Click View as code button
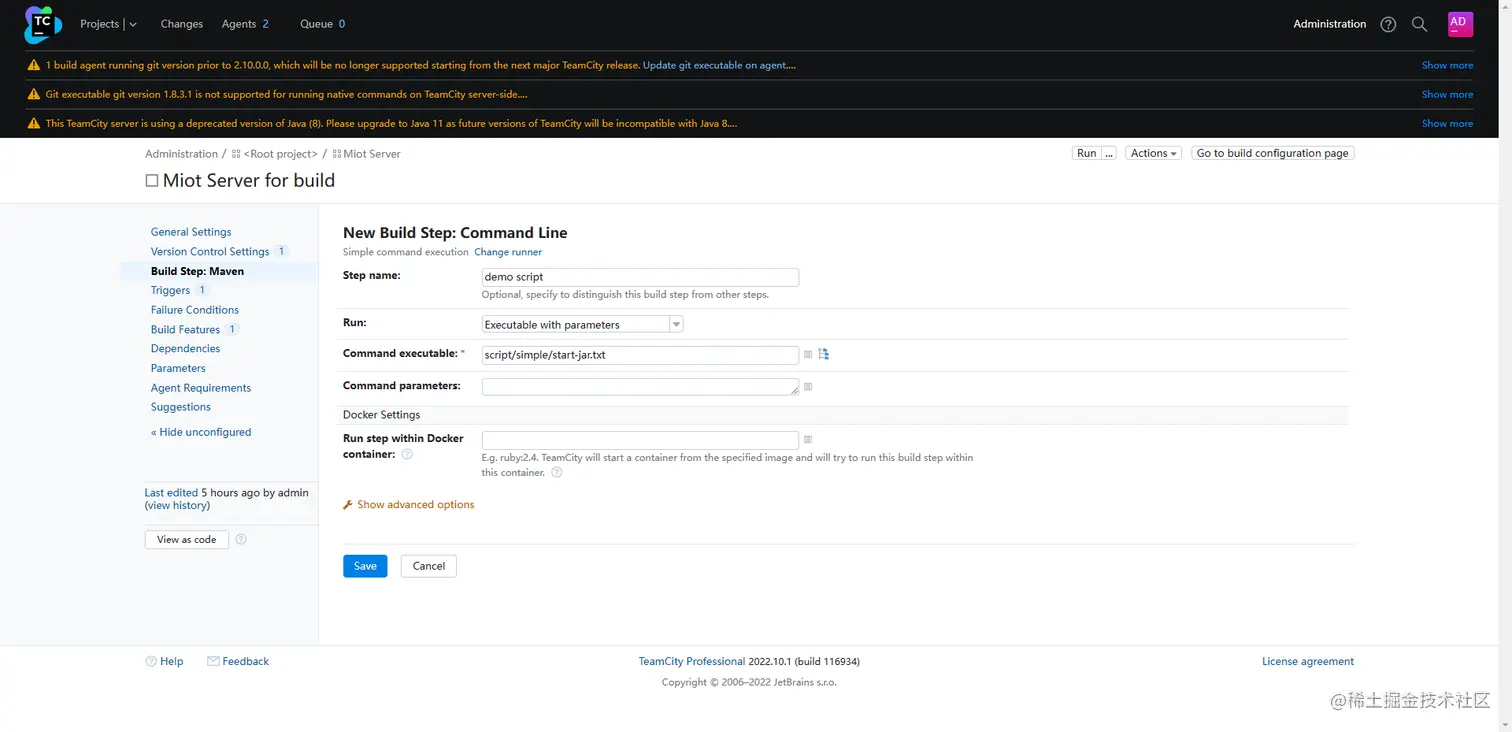The width and height of the screenshot is (1512, 732). pyautogui.click(x=187, y=539)
